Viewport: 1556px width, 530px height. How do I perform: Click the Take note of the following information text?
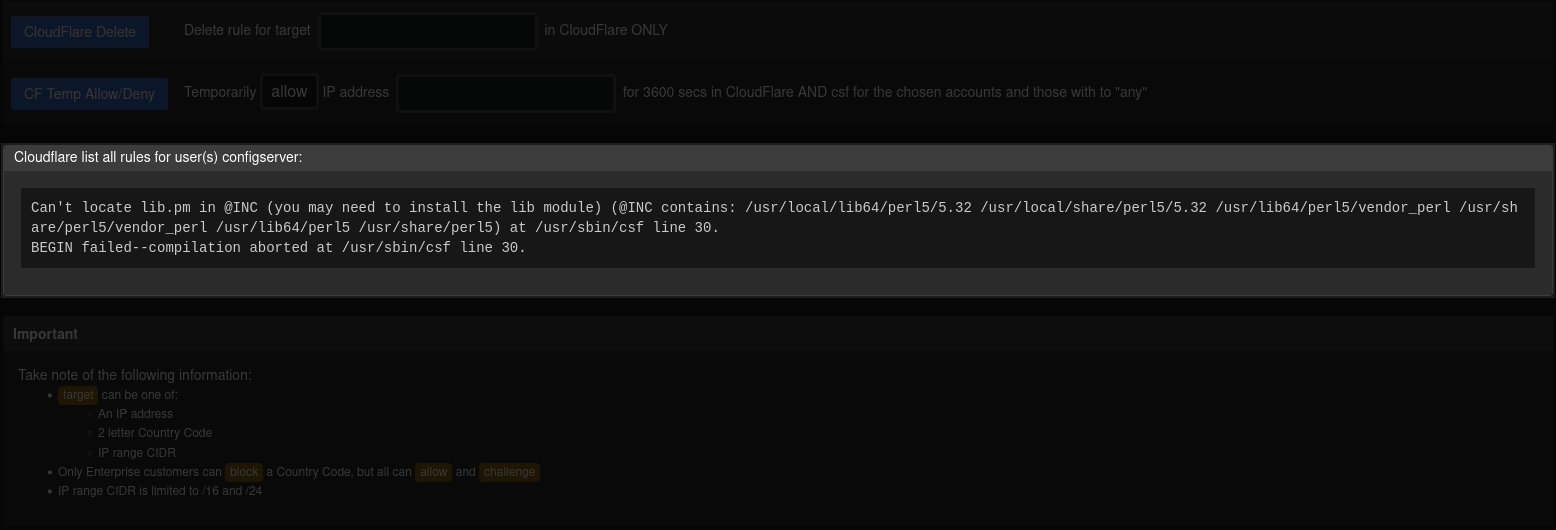[x=135, y=375]
